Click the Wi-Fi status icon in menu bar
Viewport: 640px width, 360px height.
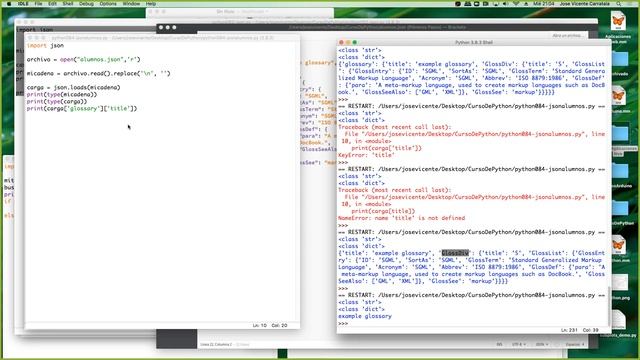[516, 4]
